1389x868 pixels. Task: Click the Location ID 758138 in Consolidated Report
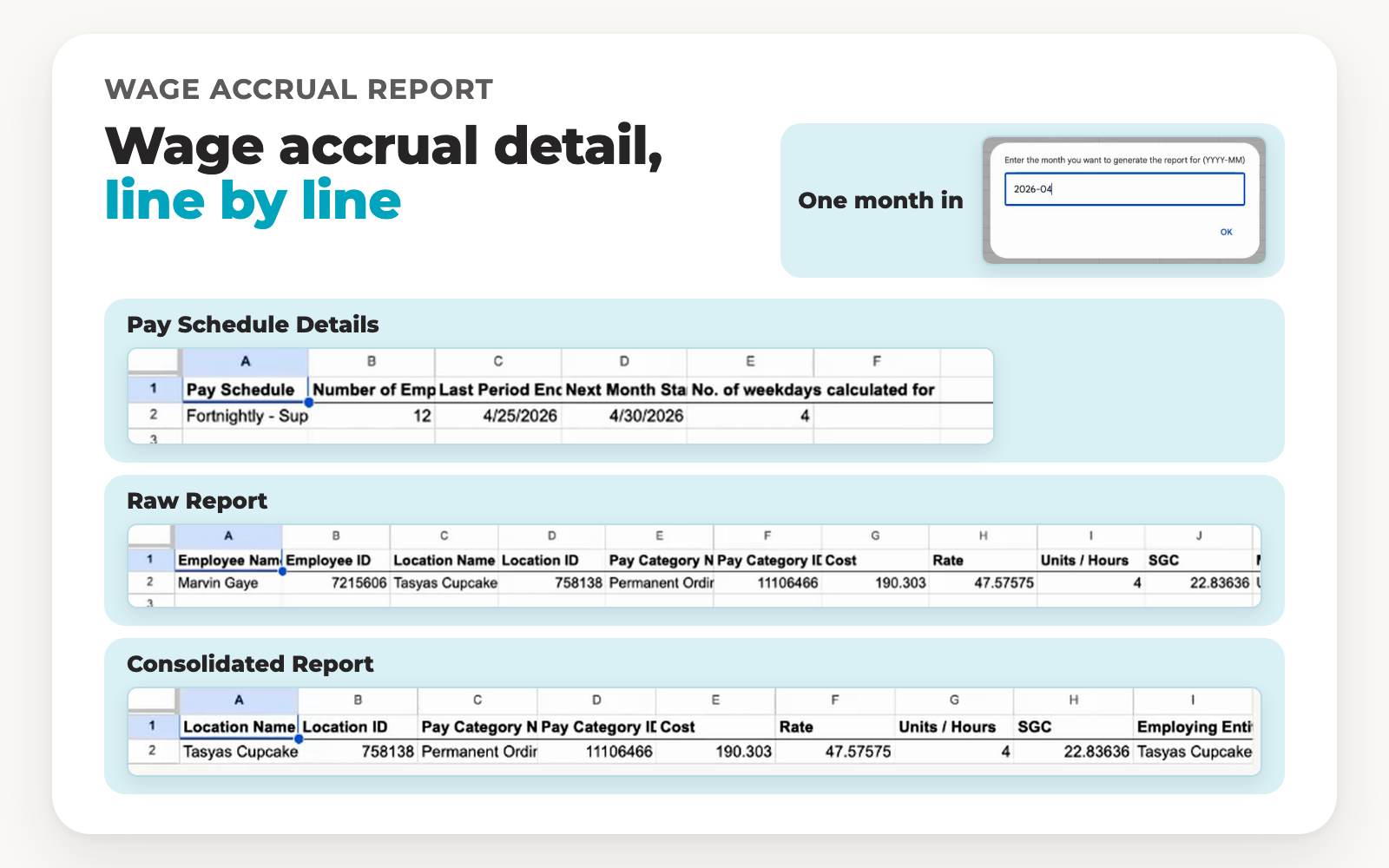pyautogui.click(x=358, y=752)
